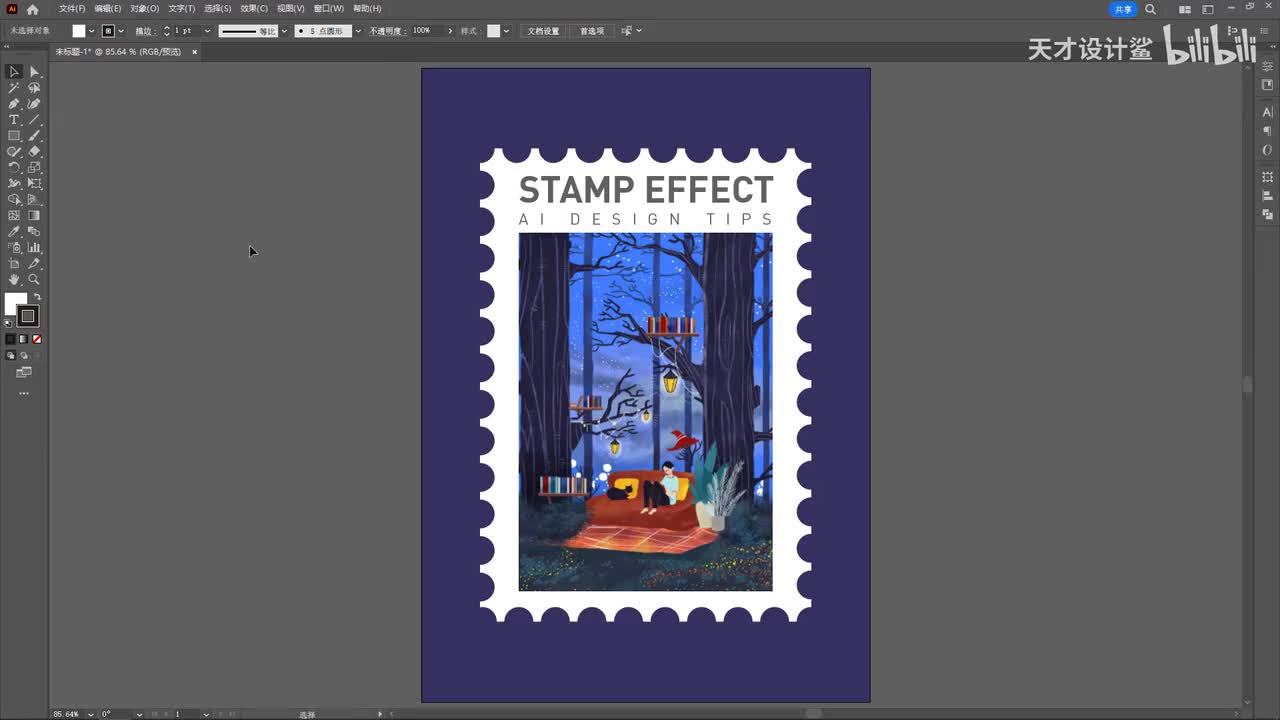The width and height of the screenshot is (1280, 720).
Task: Choose the Symbol Sprayer tool
Action: [x=14, y=248]
